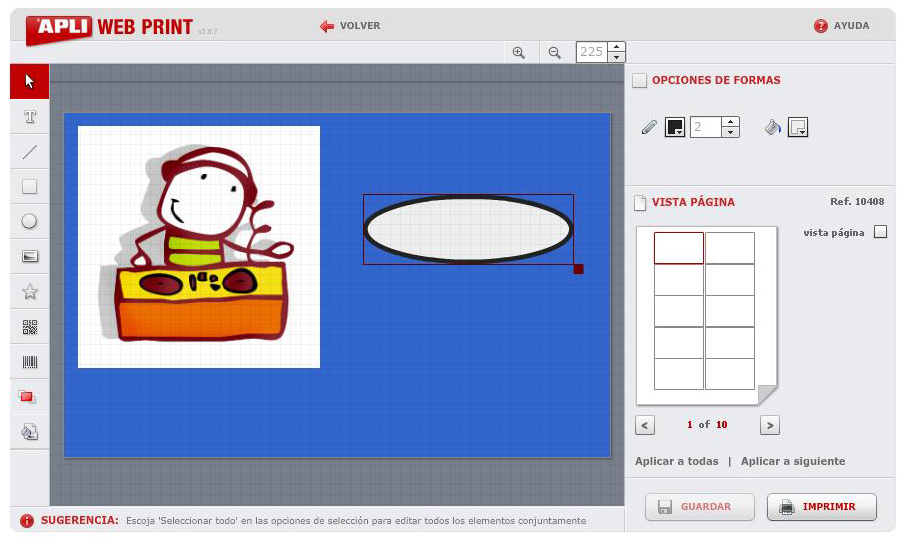Increase the zoom value with up arrow
903x542 pixels.
[616, 47]
